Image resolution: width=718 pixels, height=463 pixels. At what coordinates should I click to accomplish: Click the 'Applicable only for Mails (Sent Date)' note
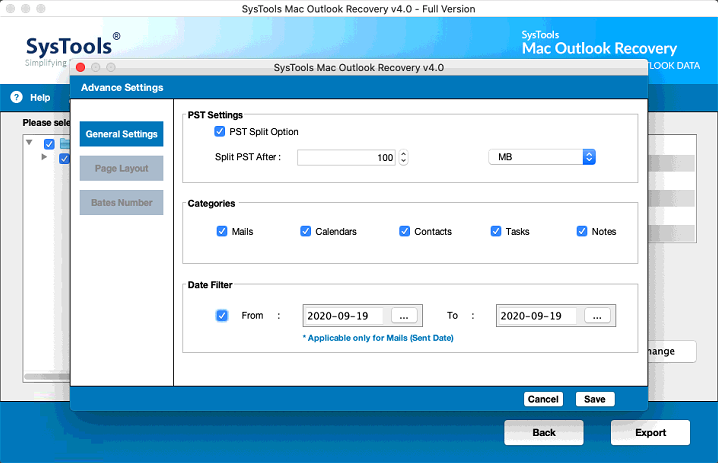tap(378, 338)
